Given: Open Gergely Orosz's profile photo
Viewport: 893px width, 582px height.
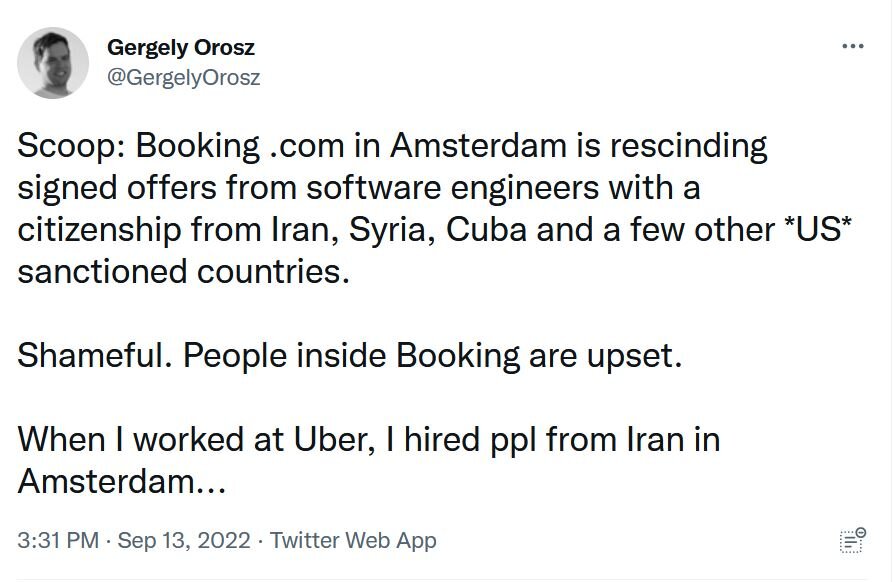Looking at the screenshot, I should click(53, 63).
